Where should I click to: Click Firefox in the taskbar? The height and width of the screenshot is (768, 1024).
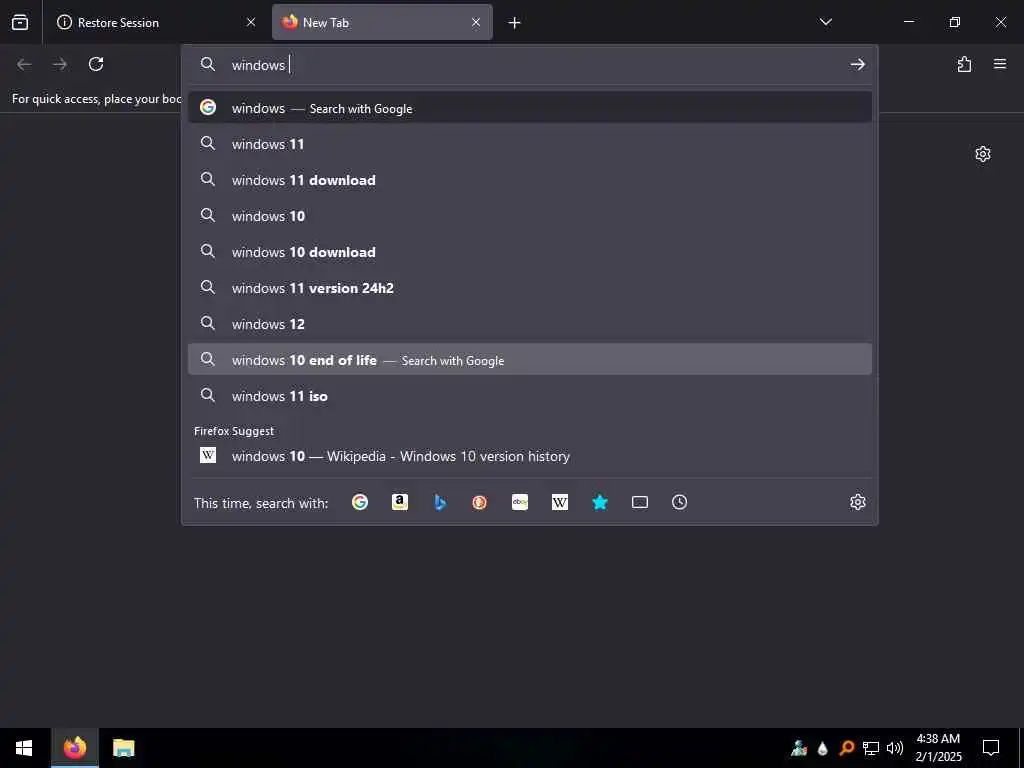(x=74, y=748)
